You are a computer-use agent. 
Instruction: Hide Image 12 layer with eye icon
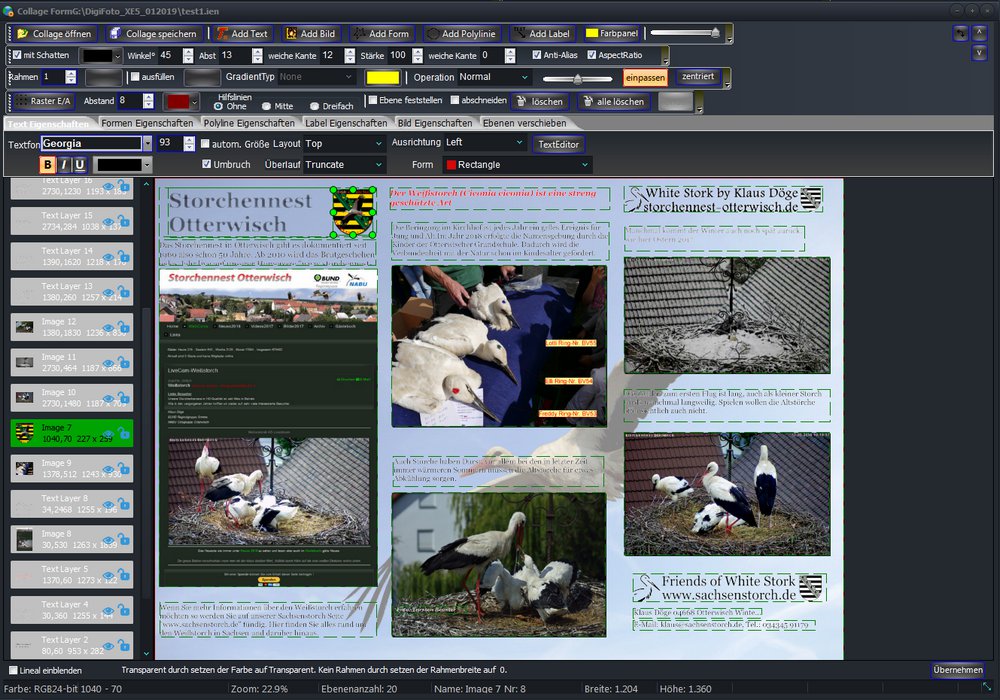click(x=109, y=327)
